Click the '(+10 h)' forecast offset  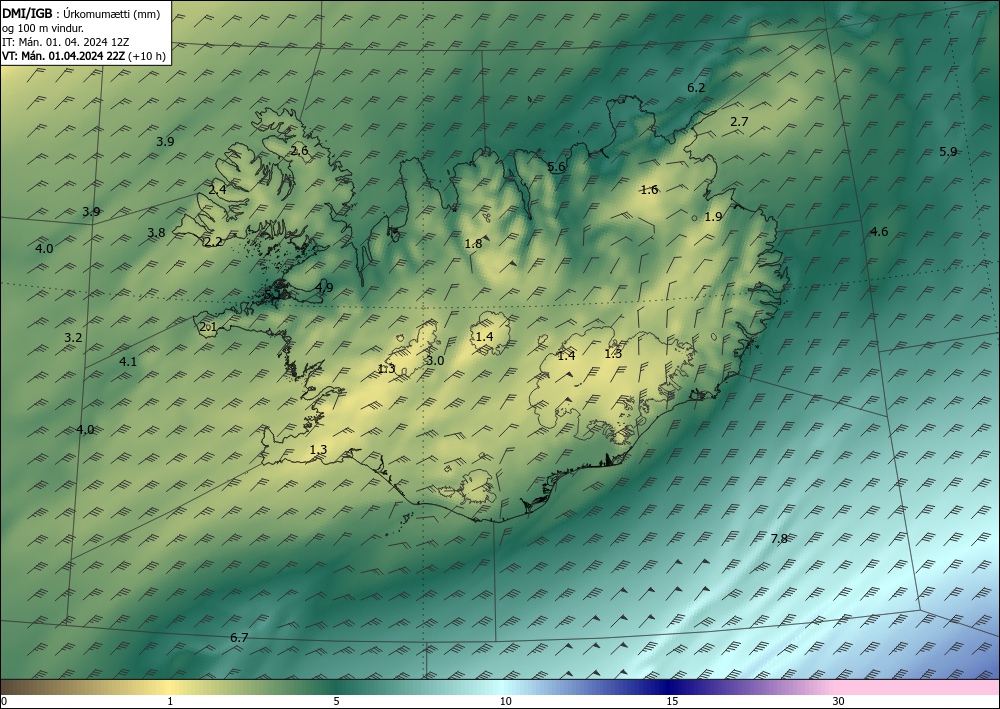(147, 56)
